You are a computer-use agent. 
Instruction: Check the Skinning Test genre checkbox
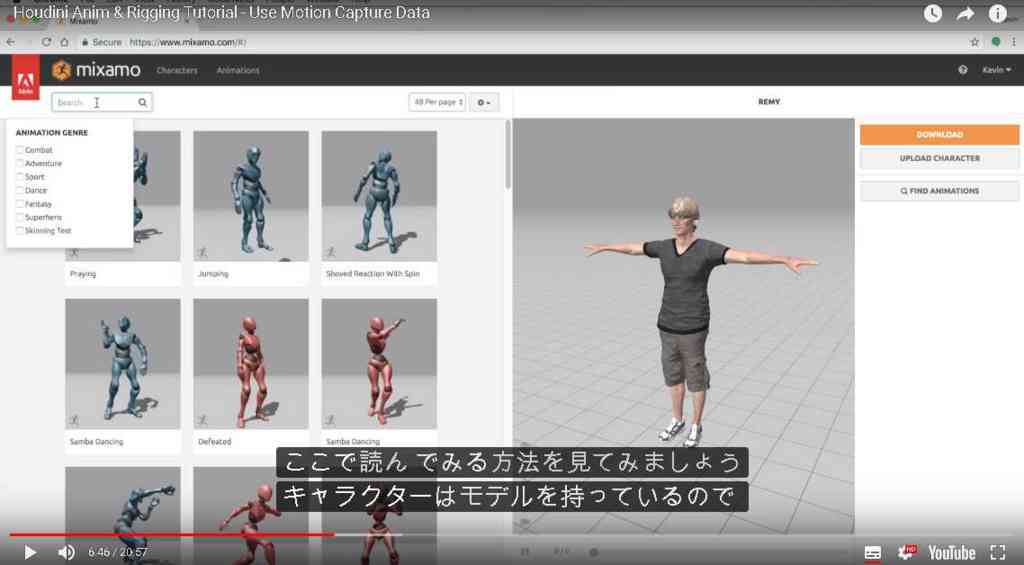coord(20,231)
